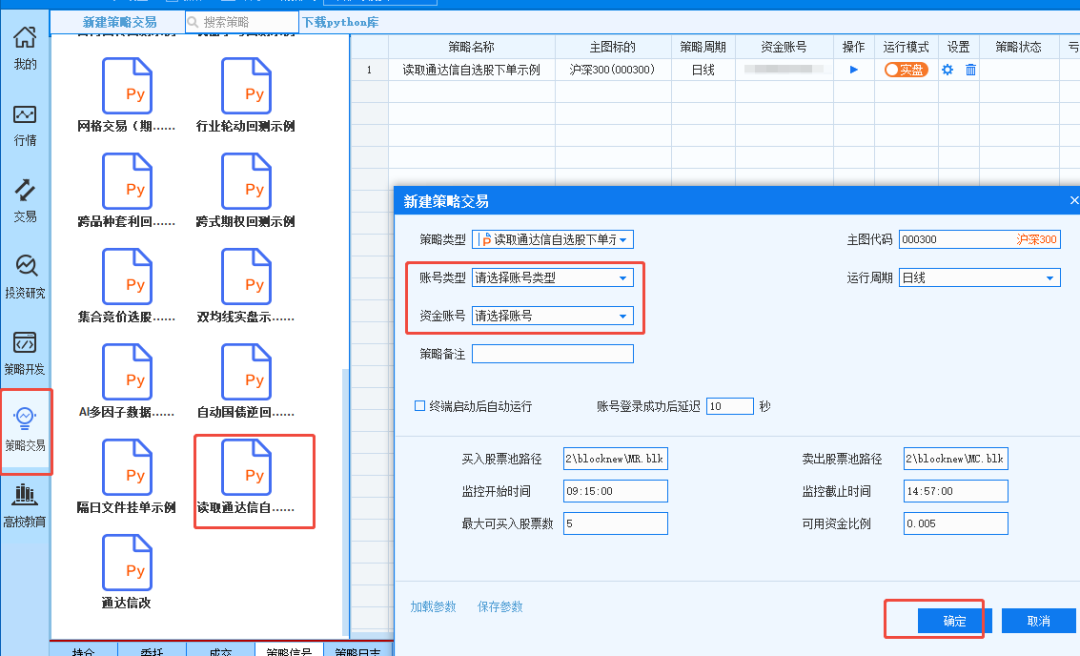The height and width of the screenshot is (656, 1080).
Task: Click the 策略名称 column header
Action: click(x=472, y=47)
